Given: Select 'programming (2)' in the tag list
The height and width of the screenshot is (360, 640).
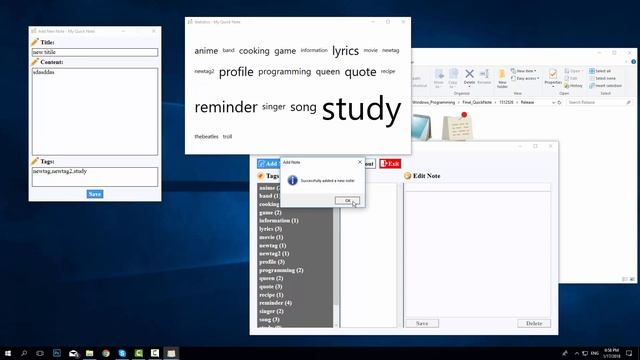Looking at the screenshot, I should pos(281,270).
